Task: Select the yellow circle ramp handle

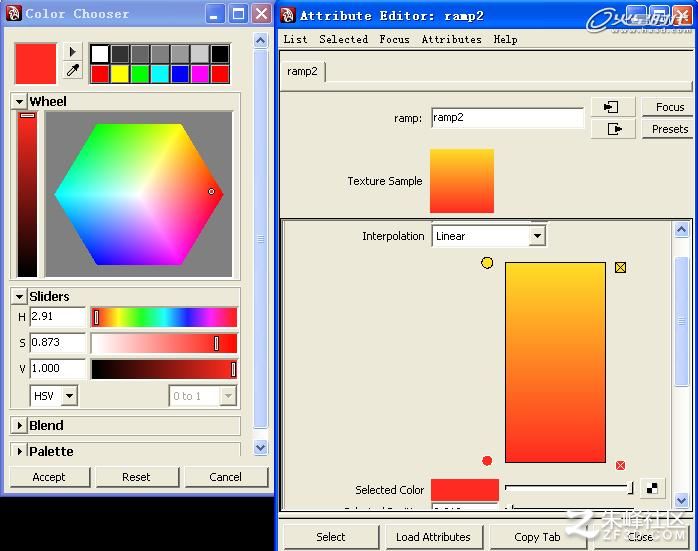Action: (487, 263)
